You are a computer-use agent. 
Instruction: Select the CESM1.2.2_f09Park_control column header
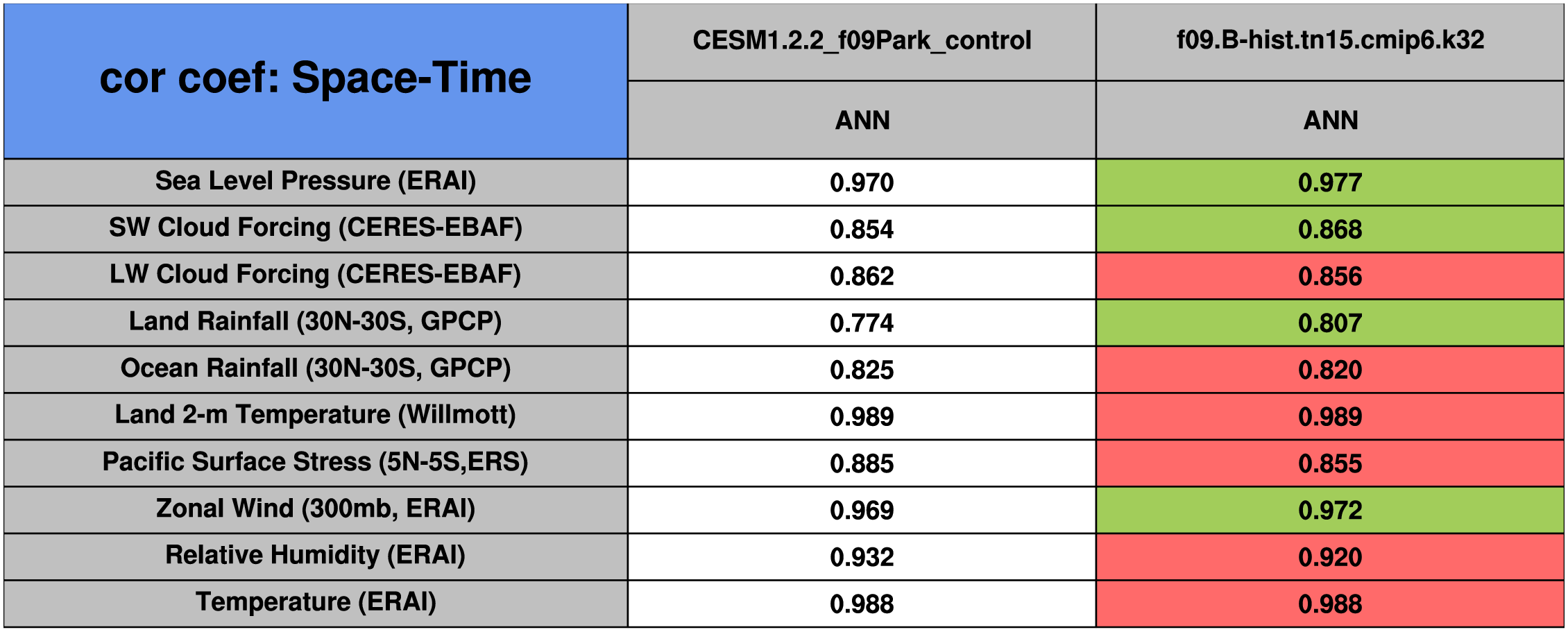click(x=862, y=41)
